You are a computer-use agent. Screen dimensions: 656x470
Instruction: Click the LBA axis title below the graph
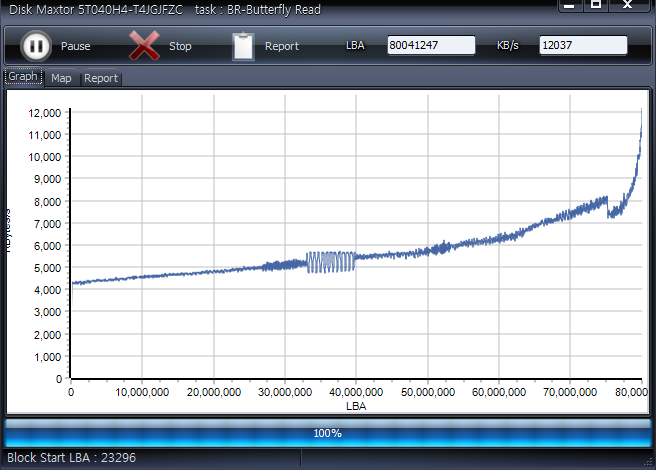(x=356, y=406)
